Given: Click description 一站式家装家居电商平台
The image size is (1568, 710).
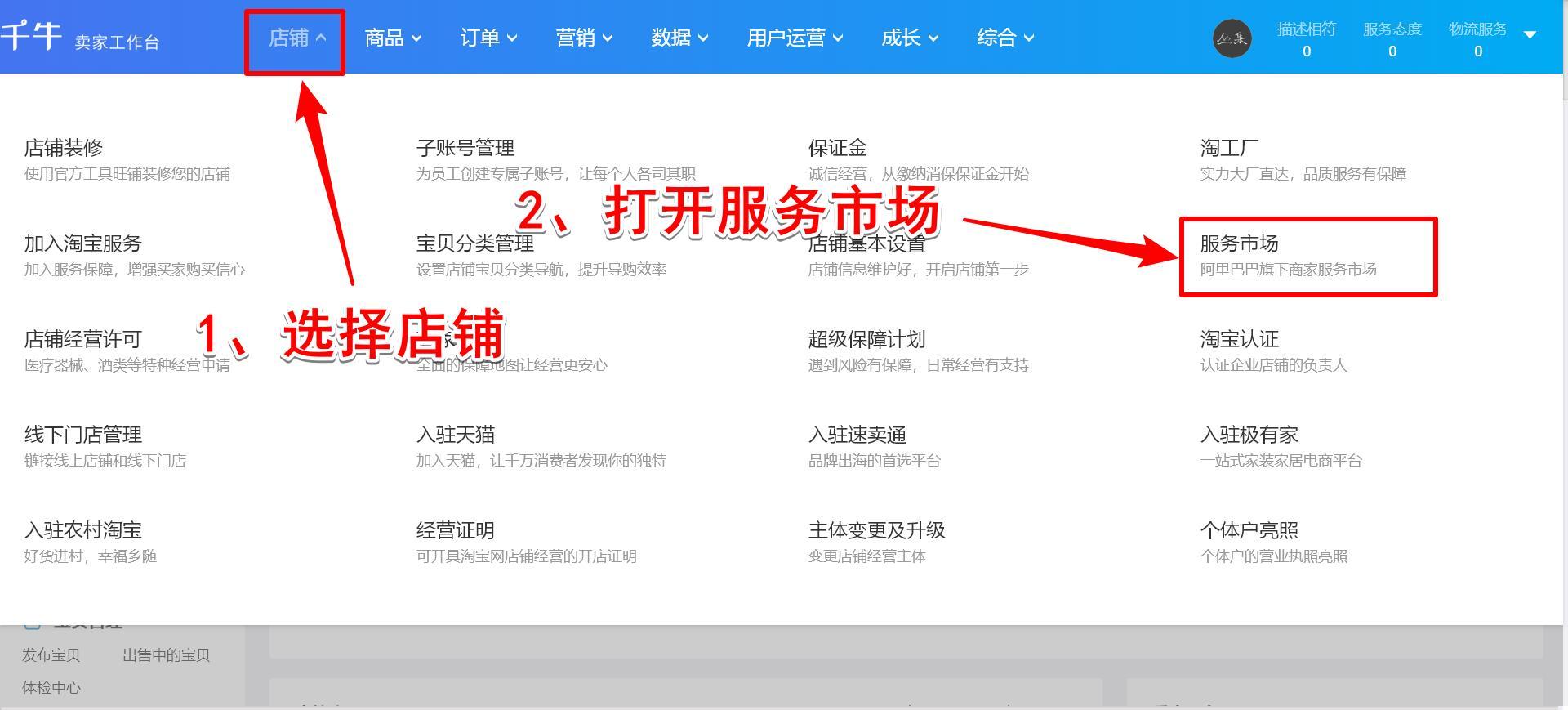Looking at the screenshot, I should click(1281, 461).
